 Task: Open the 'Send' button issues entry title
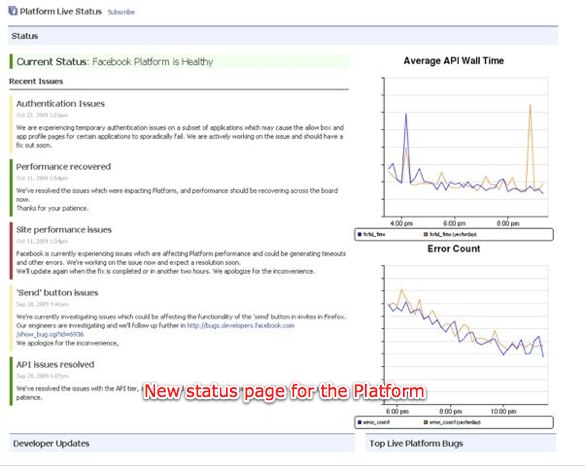(57, 293)
